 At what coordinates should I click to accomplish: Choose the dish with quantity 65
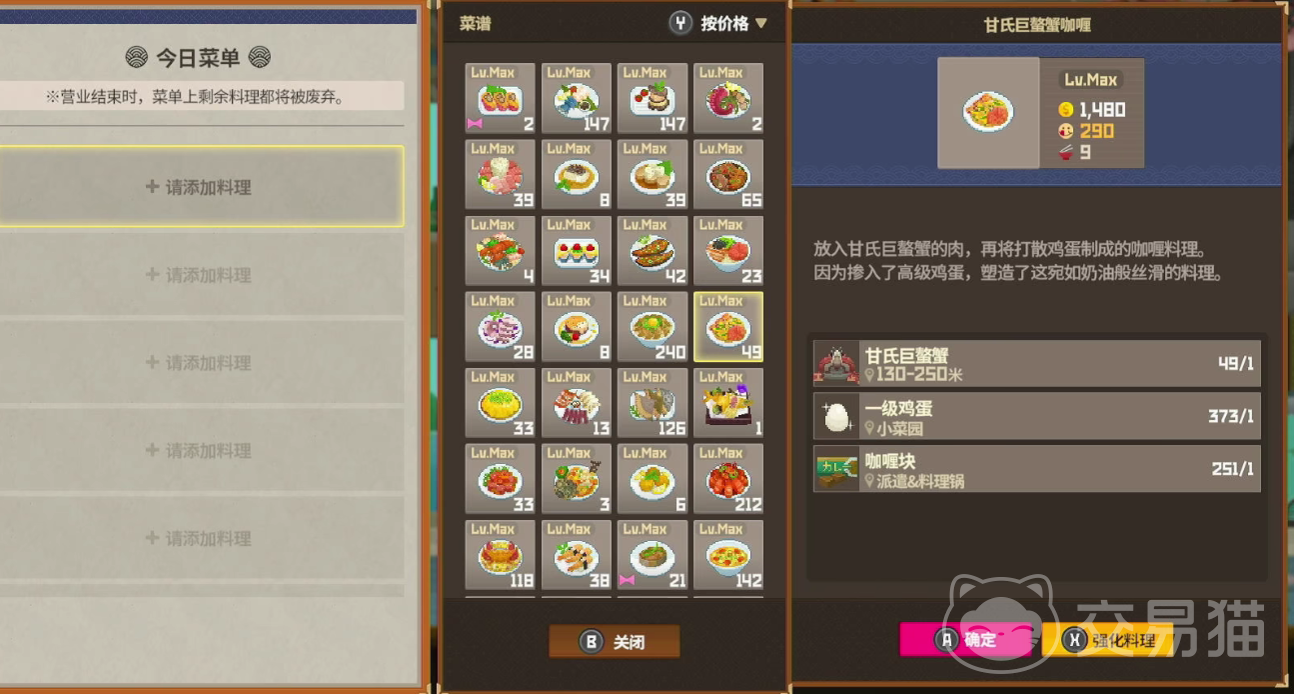pos(728,174)
